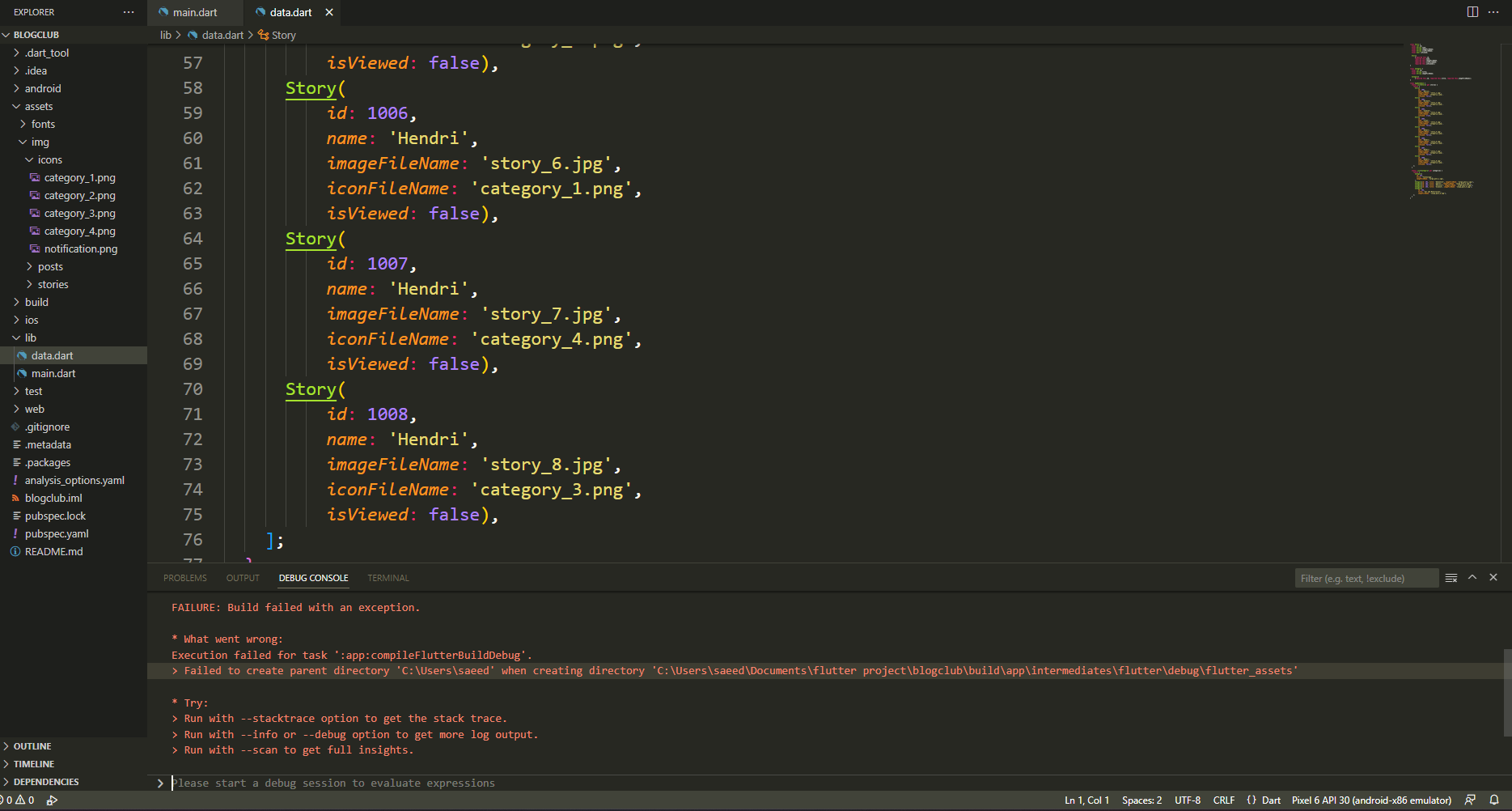Click Ln 1, Col 1 cursor position

pyautogui.click(x=1086, y=800)
